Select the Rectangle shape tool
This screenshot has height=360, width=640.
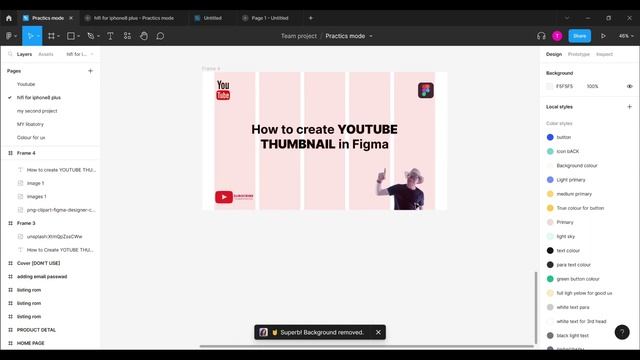(71, 36)
